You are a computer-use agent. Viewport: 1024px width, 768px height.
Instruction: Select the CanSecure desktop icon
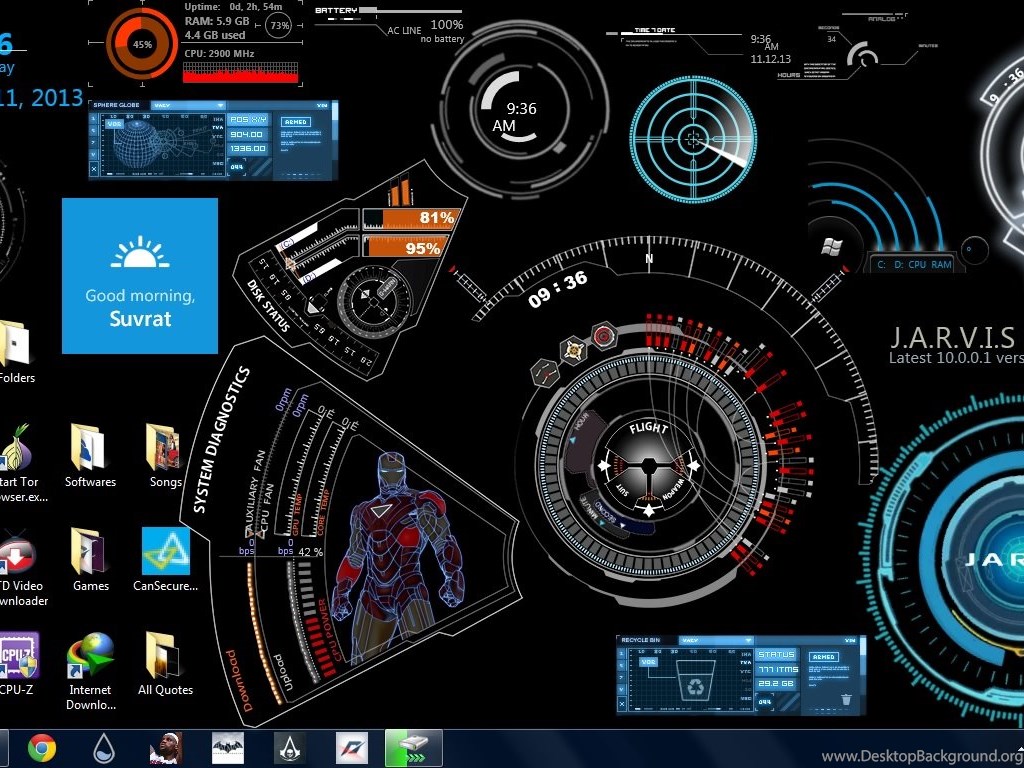click(x=165, y=560)
